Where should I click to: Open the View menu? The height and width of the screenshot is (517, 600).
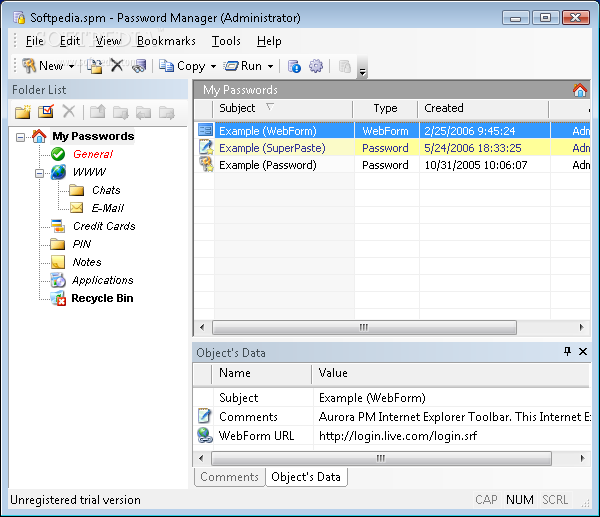[108, 41]
